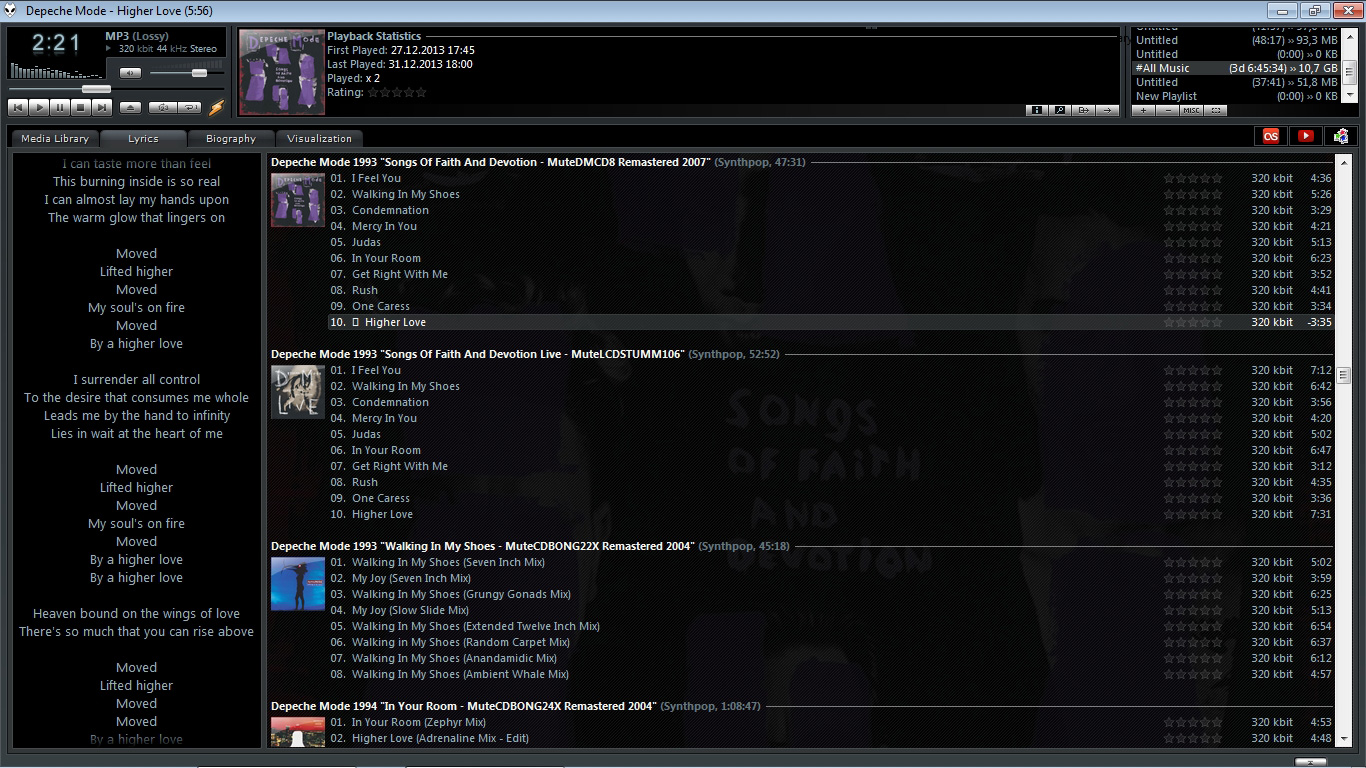Open the Biography tab

(231, 138)
